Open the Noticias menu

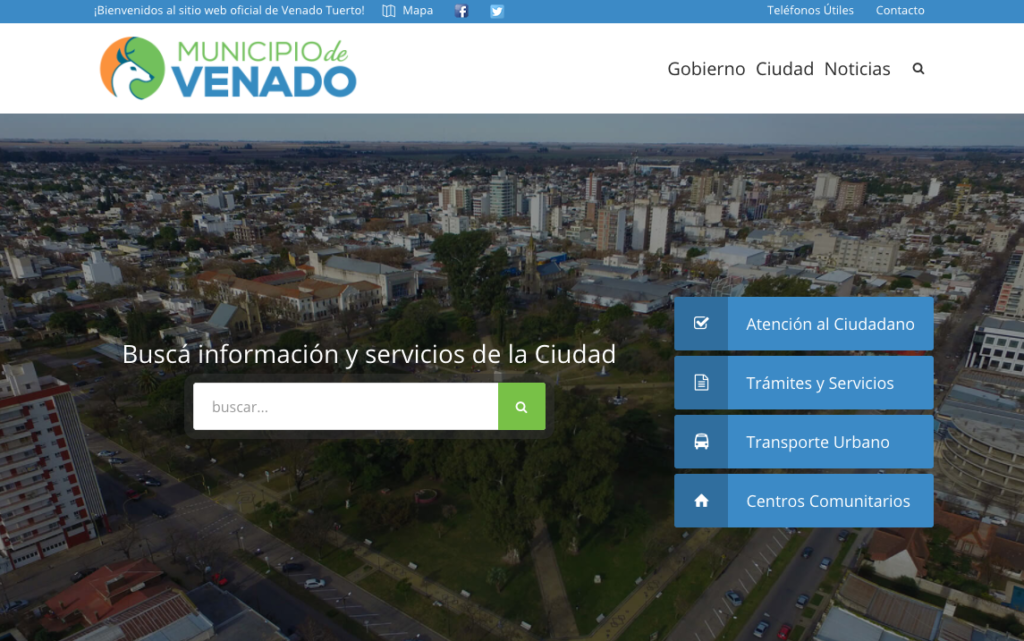click(857, 69)
